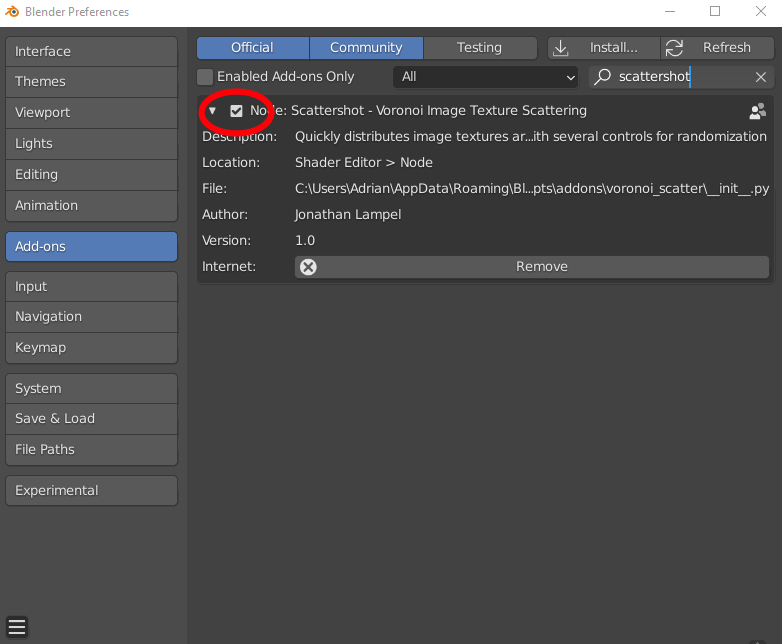This screenshot has width=782, height=644.
Task: Open the hamburger menu at bottom left
Action: [17, 627]
